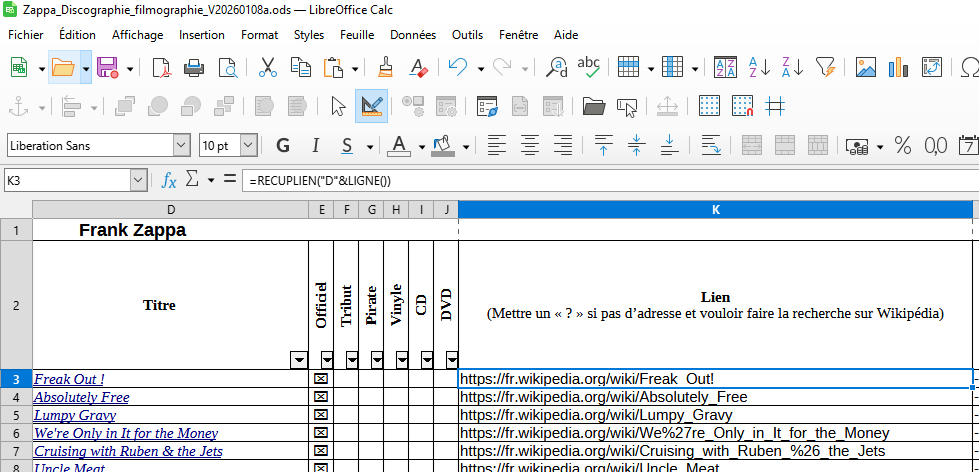Open the Font Size dropdown
Viewport: 979px width, 472px height.
248,145
